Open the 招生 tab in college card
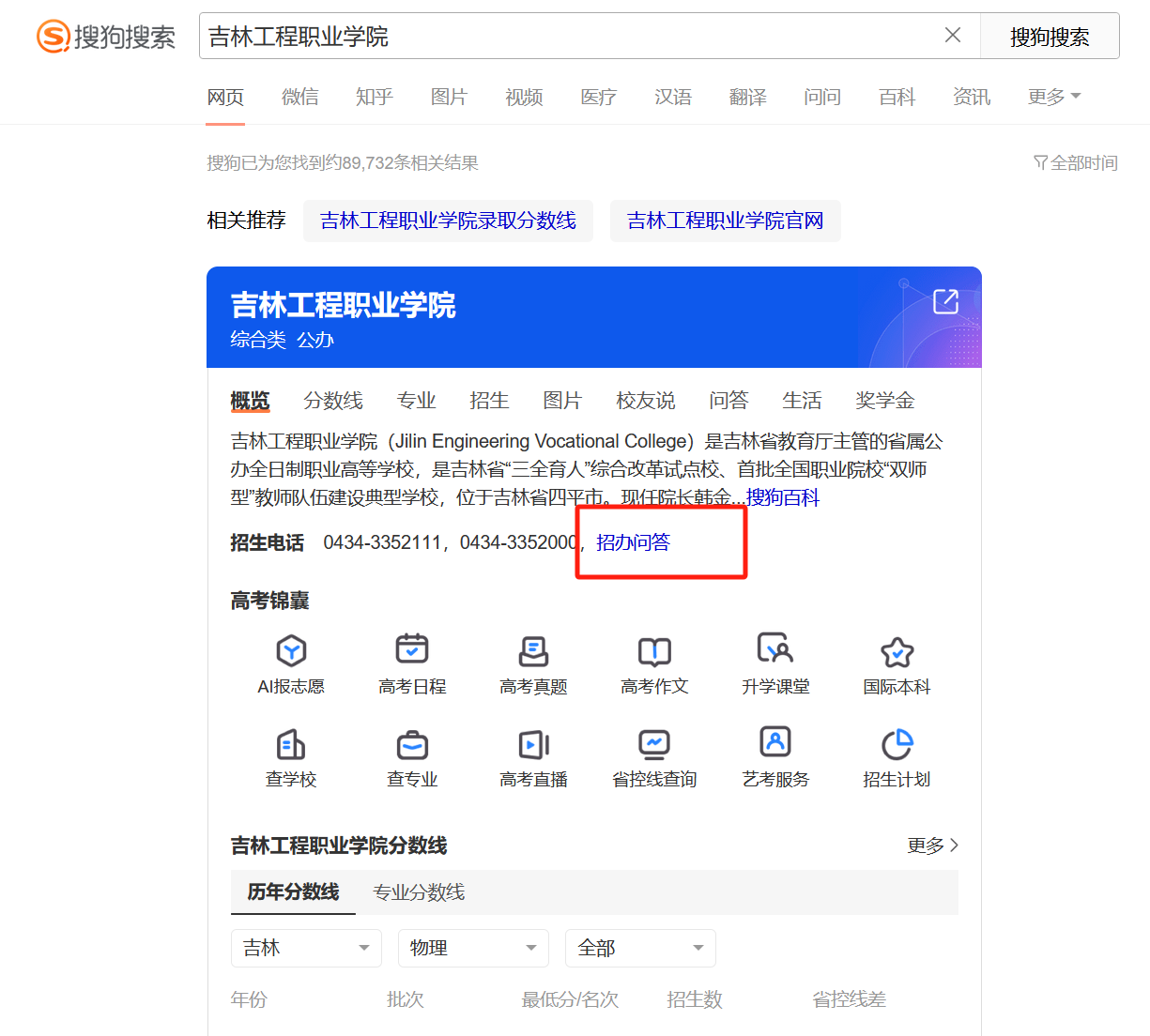 point(489,401)
